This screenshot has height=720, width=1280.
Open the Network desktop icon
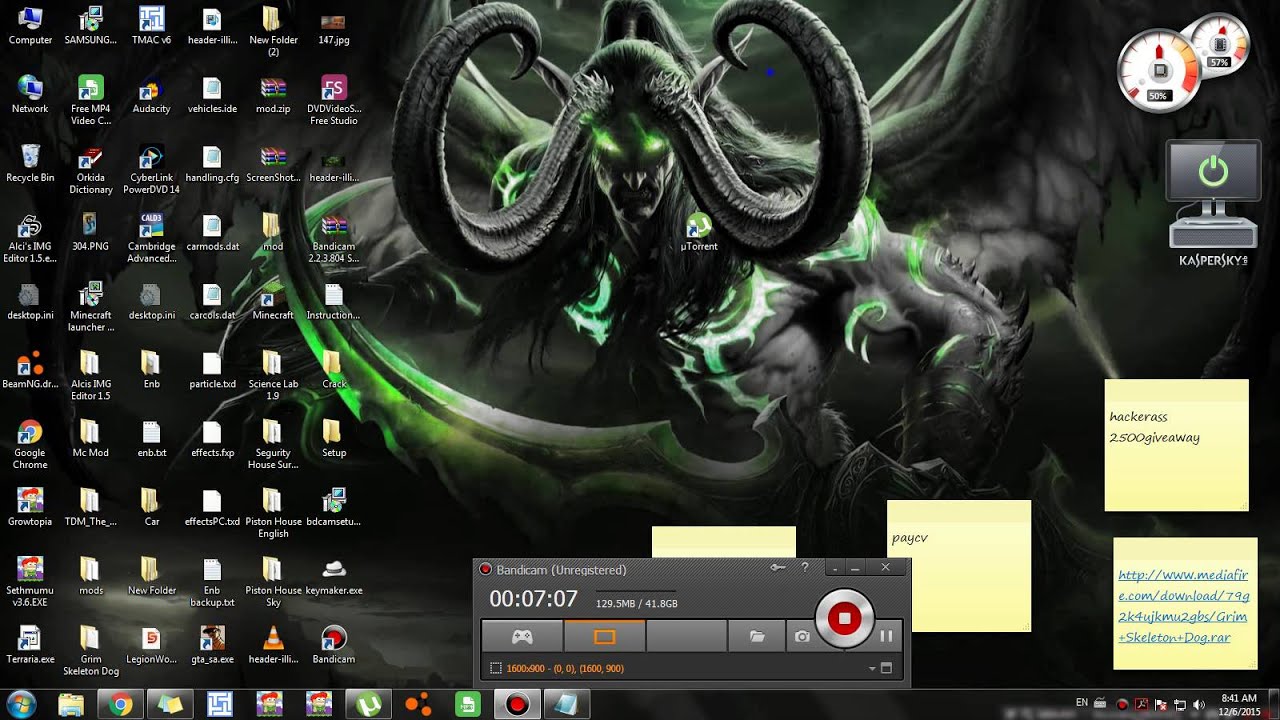coord(30,95)
